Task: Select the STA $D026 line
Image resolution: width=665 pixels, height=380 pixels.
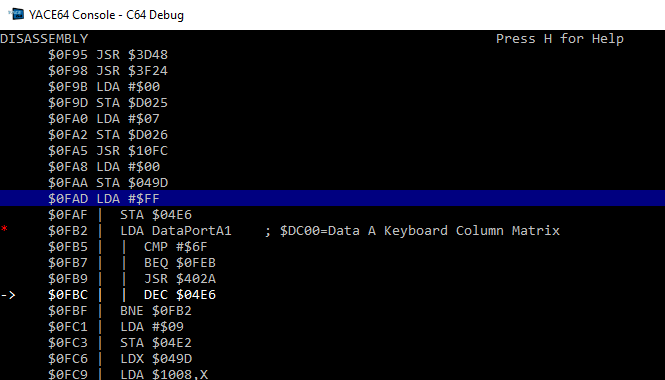Action: [x=108, y=134]
